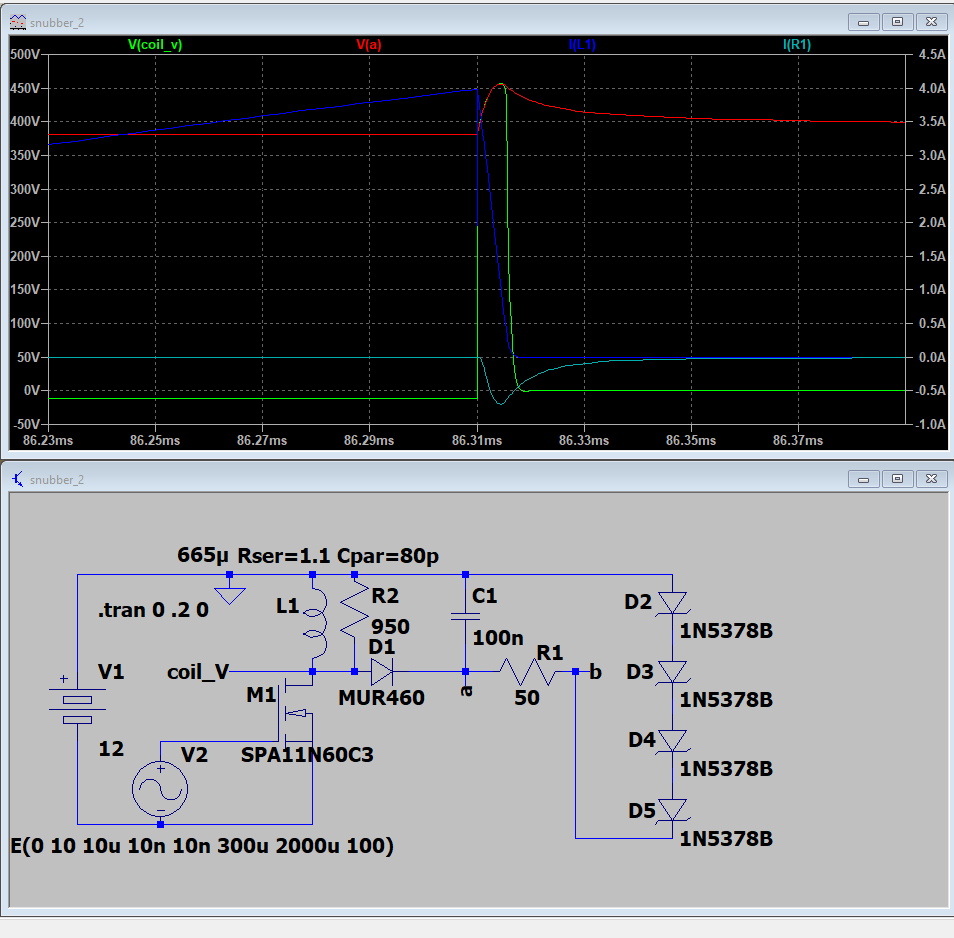Click the capacitor C1 symbol
Viewport: 954px width, 938px height.
[x=466, y=619]
